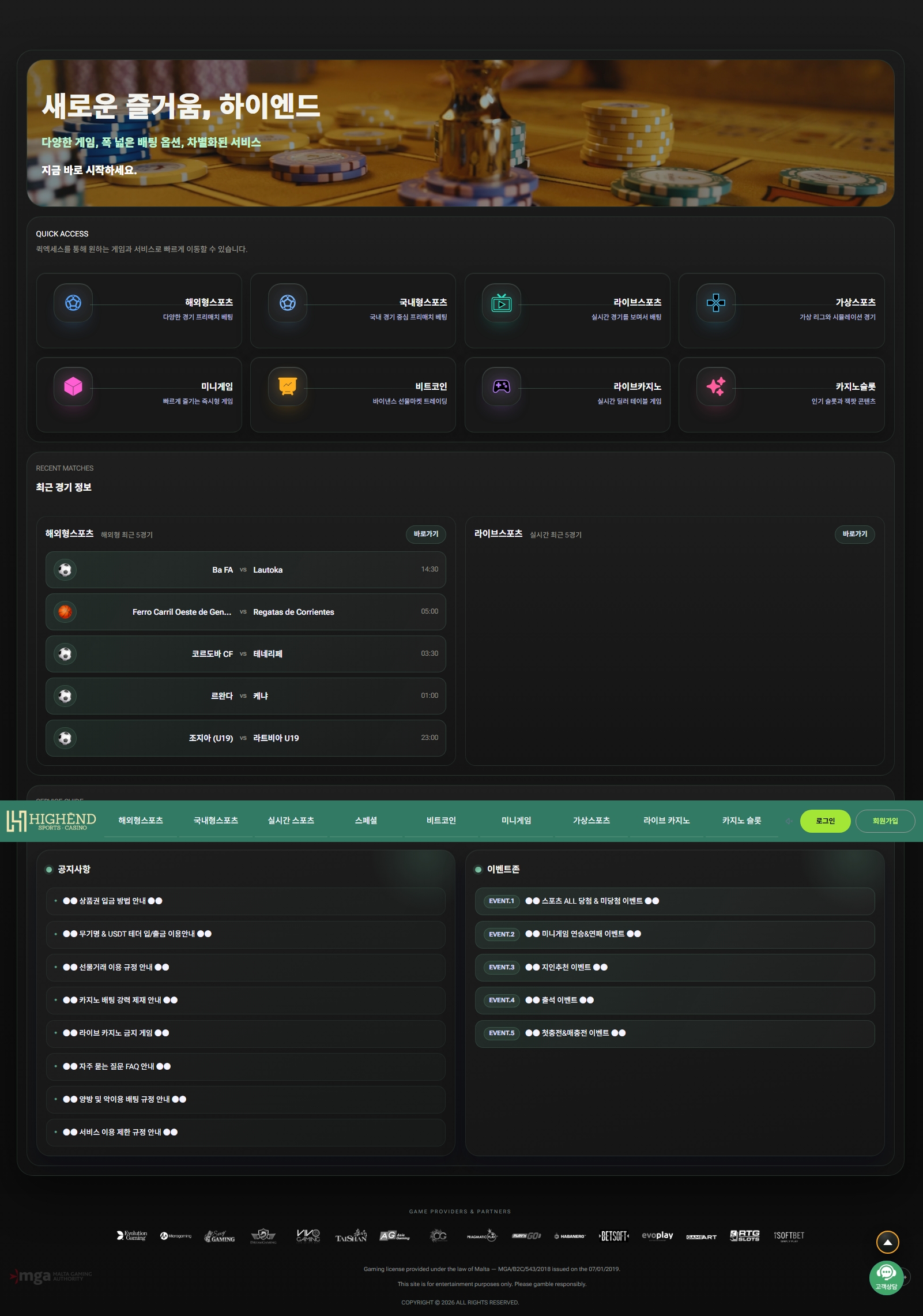Open the 라이브스포츠 TV icon
The width and height of the screenshot is (923, 1316).
(x=502, y=303)
